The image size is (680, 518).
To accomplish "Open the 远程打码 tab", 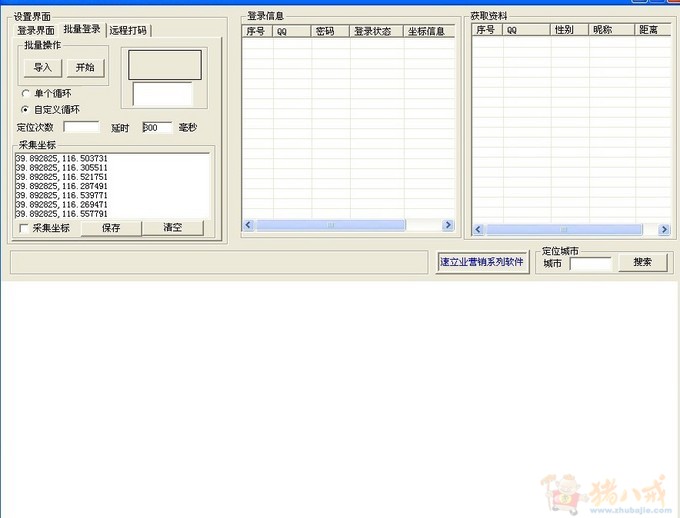I will coord(128,31).
